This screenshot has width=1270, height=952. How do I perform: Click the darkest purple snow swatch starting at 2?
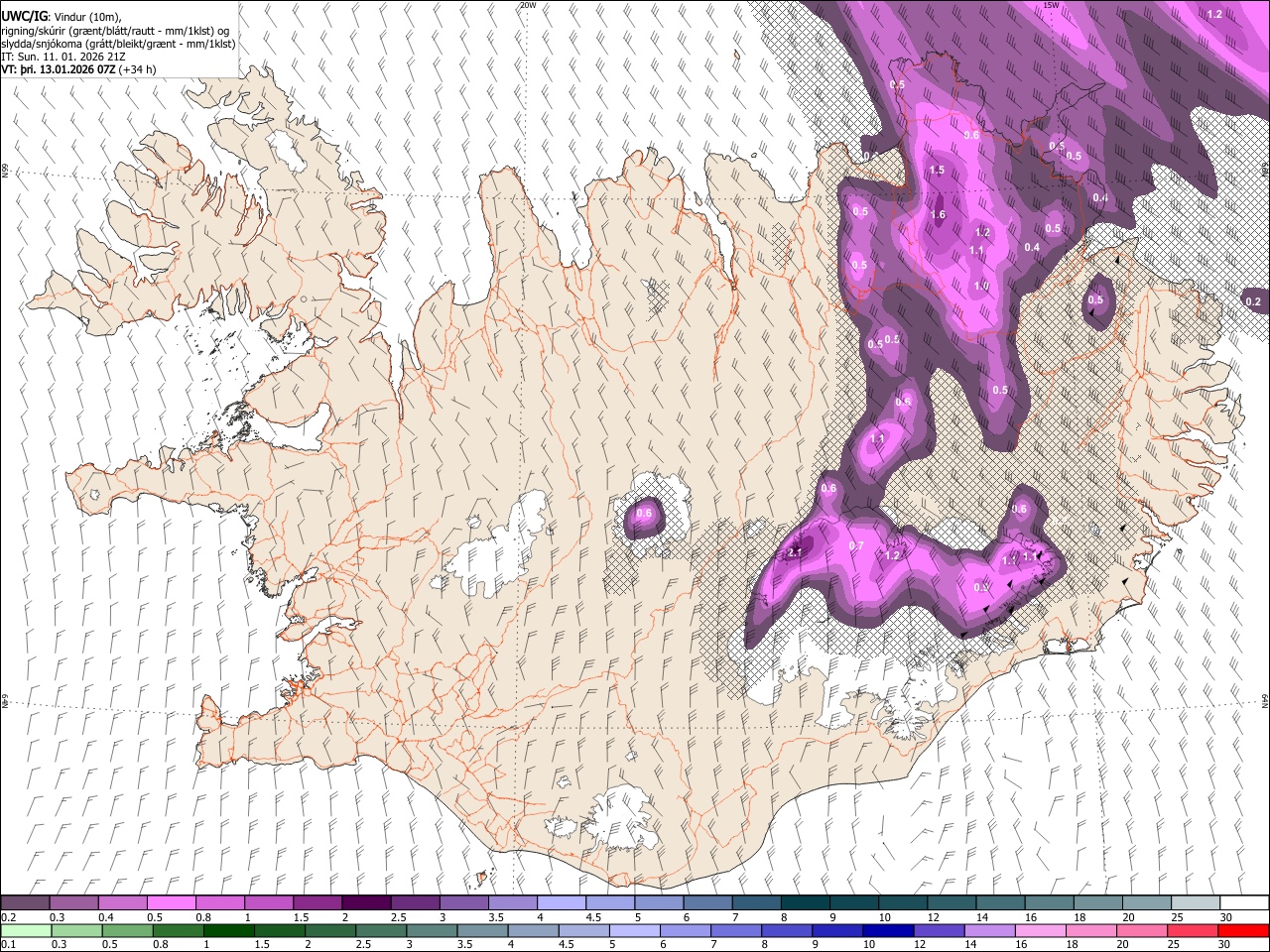click(366, 902)
